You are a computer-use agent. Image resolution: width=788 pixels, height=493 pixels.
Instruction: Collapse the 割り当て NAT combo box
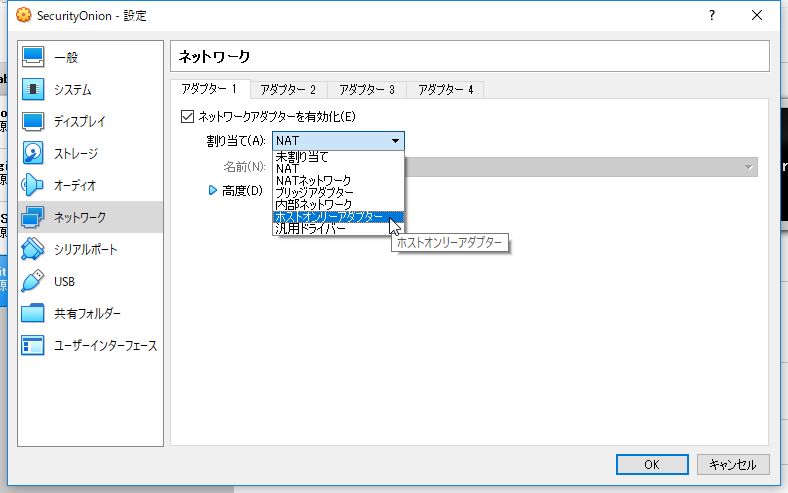pyautogui.click(x=338, y=141)
